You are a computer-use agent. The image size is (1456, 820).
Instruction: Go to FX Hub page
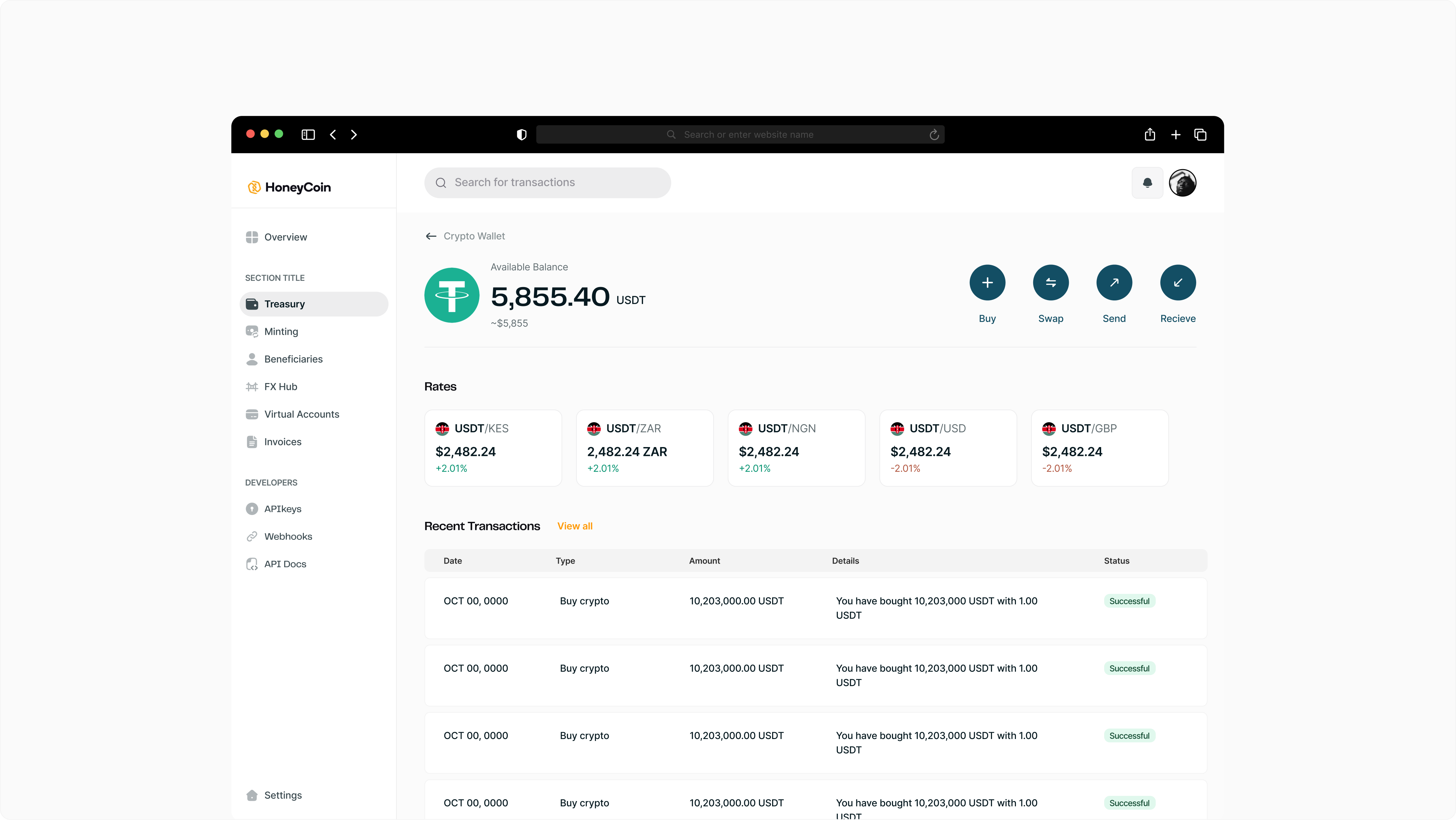pyautogui.click(x=280, y=387)
